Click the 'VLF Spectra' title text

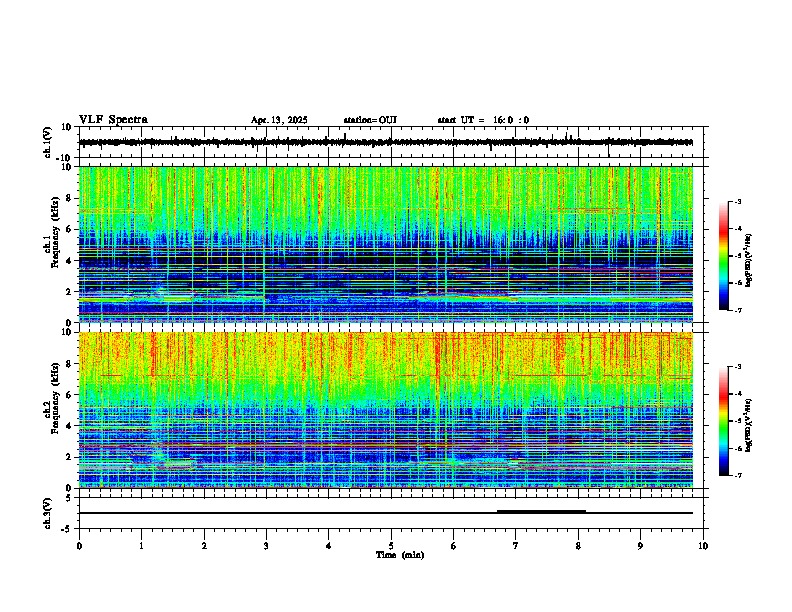pos(113,120)
